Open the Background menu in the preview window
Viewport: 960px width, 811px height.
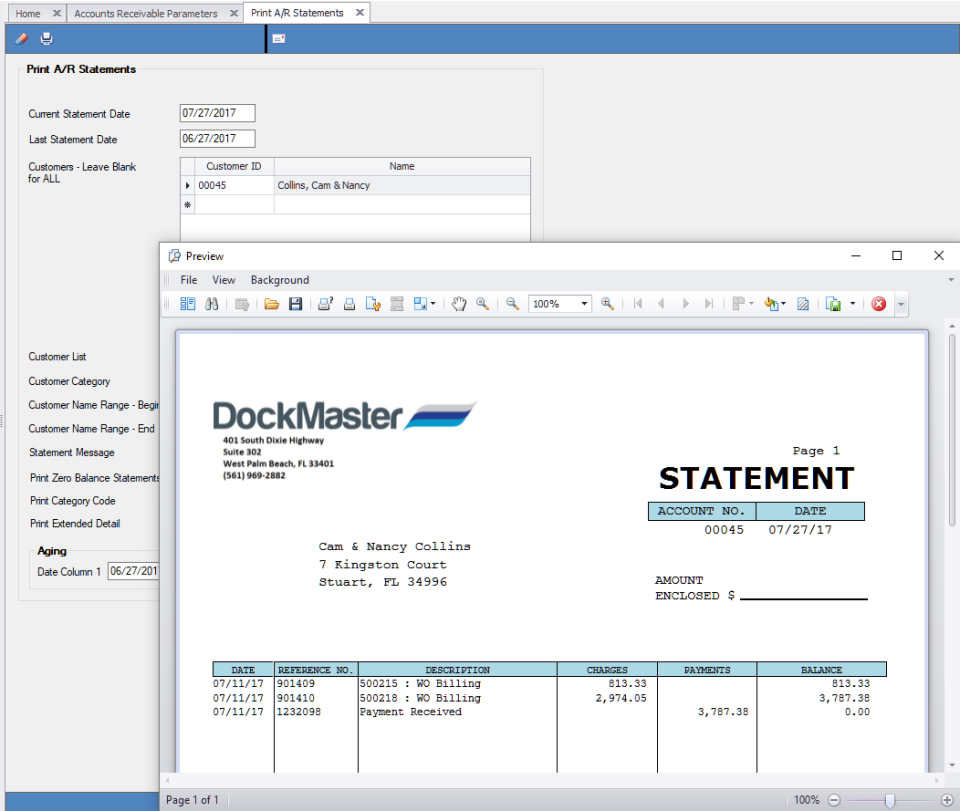point(279,280)
